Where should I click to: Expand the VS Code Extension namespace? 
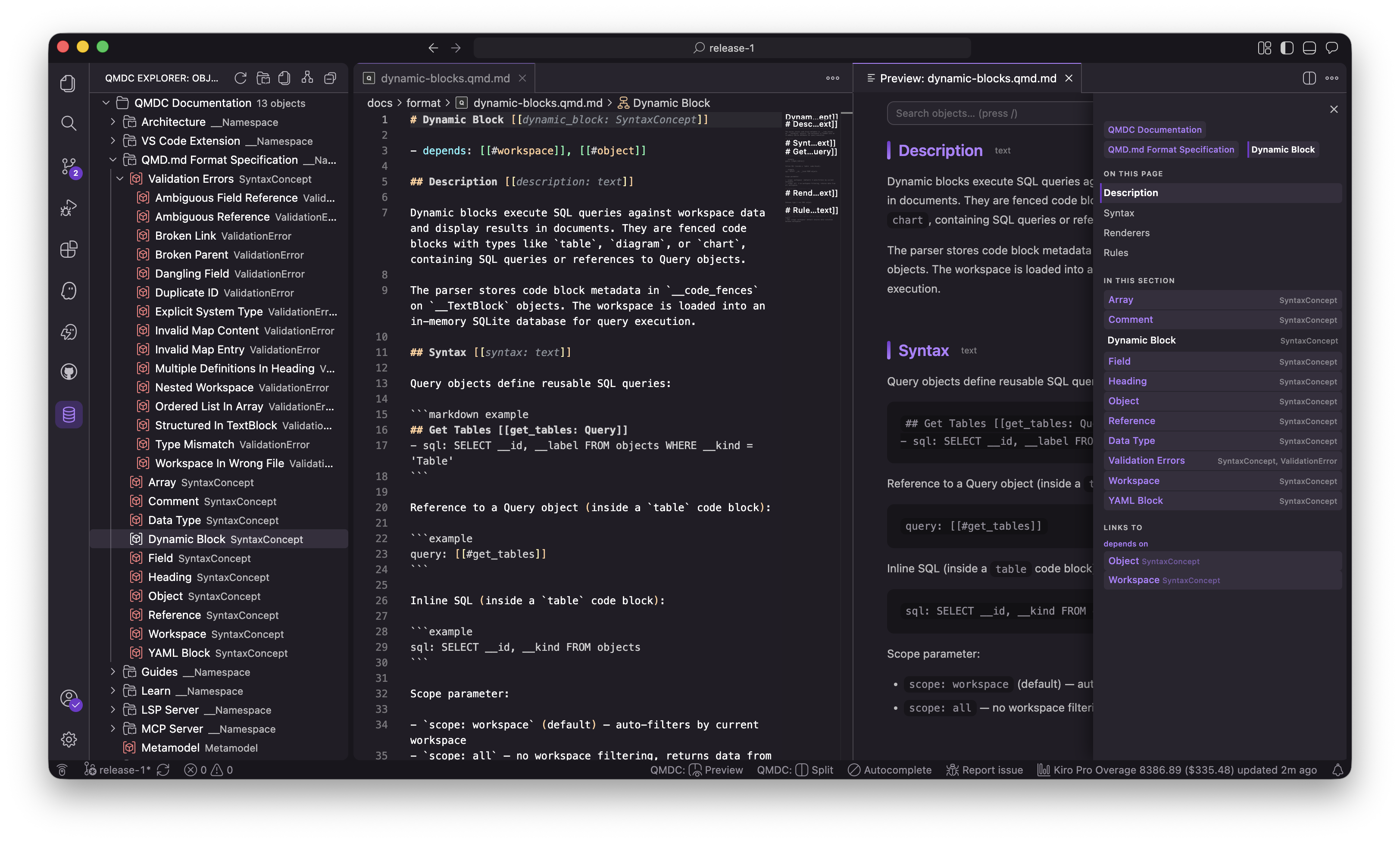click(x=112, y=140)
